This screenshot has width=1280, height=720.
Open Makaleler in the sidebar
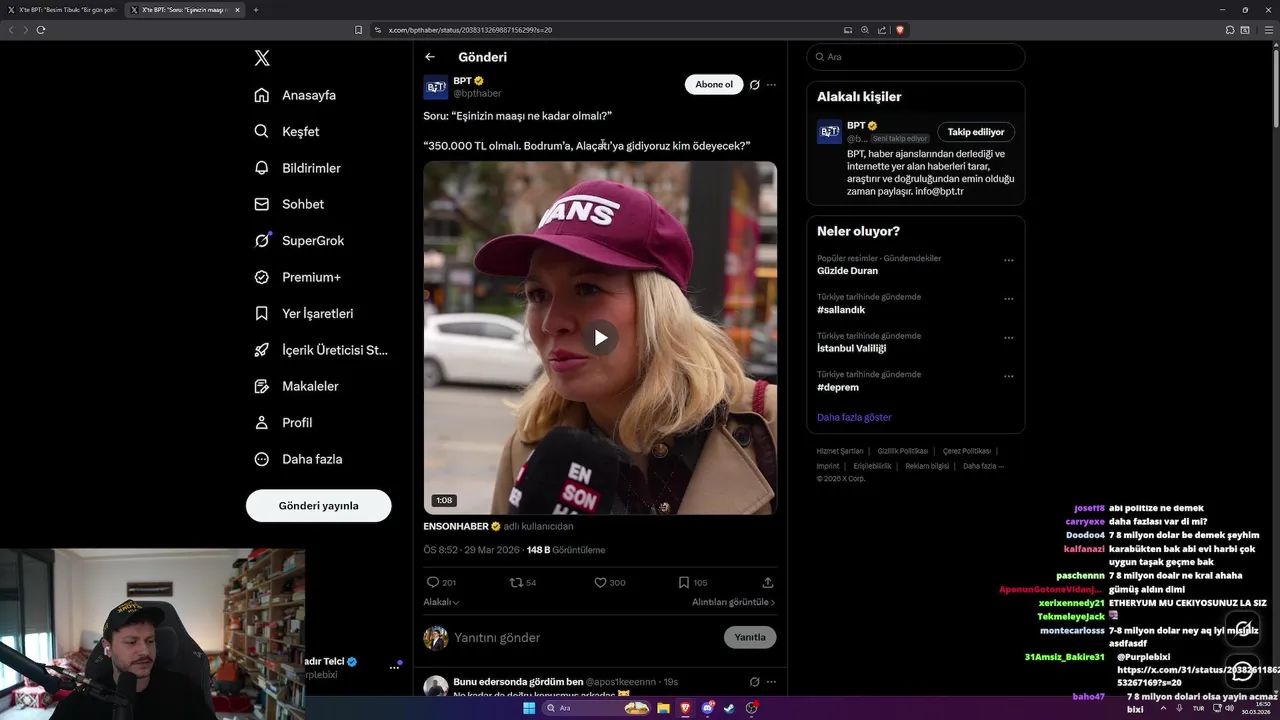(x=296, y=386)
